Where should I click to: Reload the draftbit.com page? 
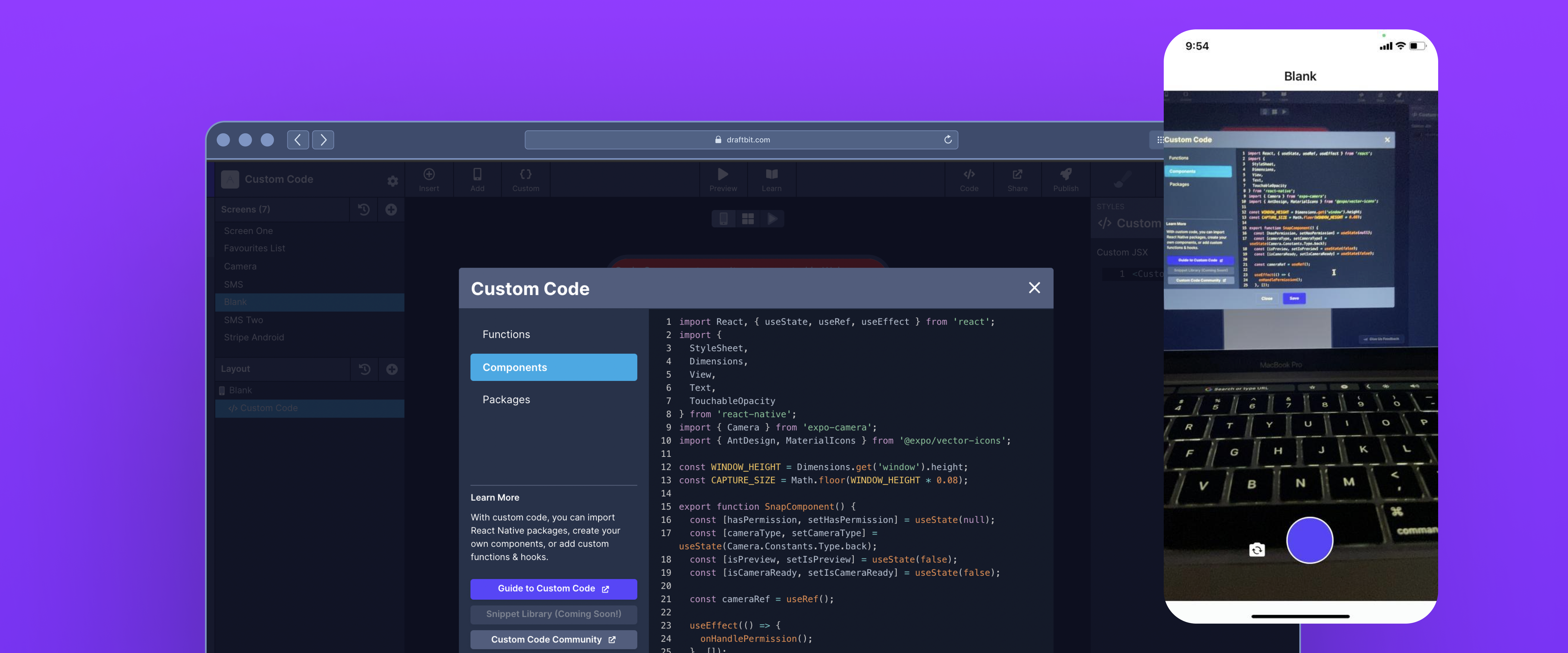click(x=948, y=139)
